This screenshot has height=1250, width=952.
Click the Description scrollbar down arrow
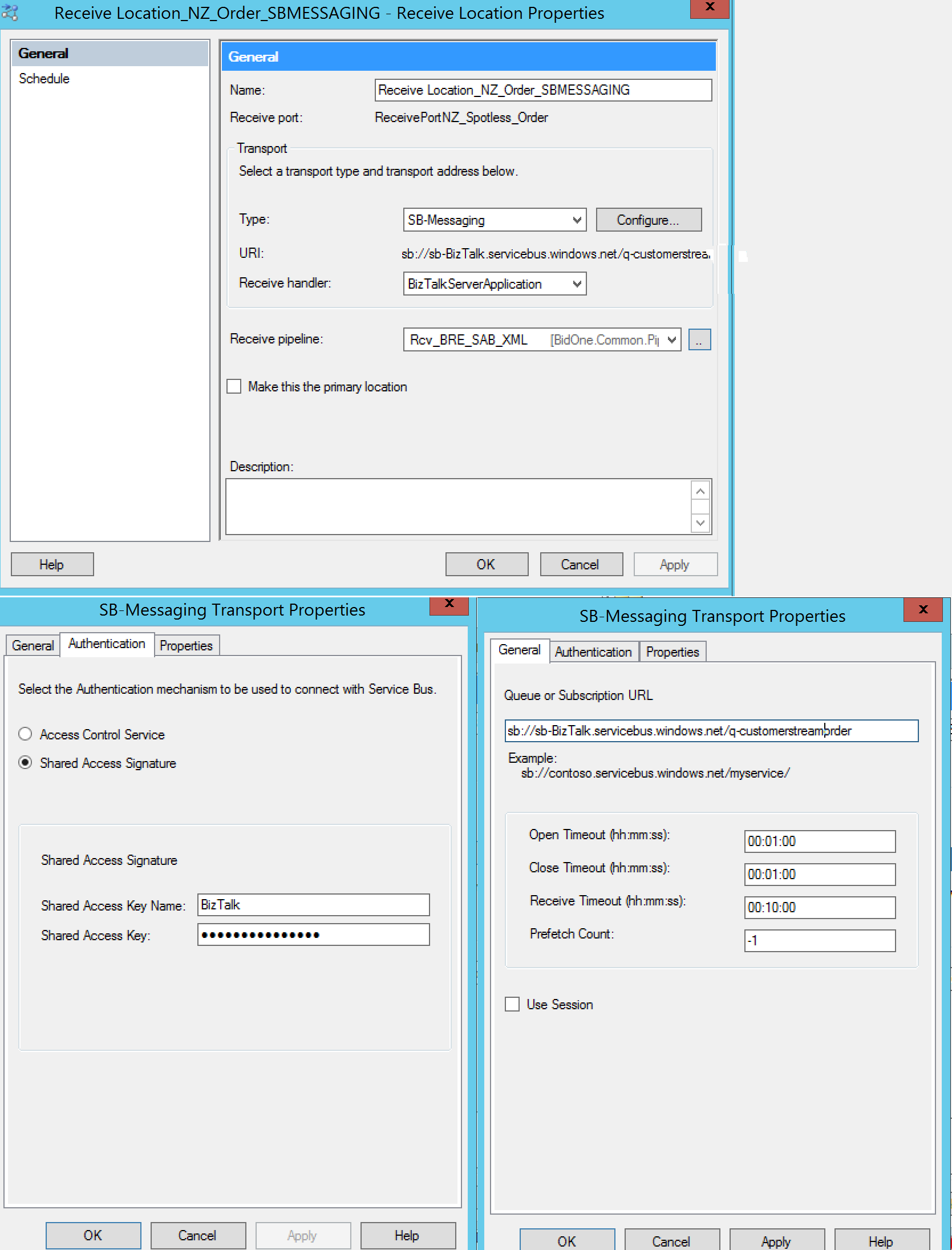click(x=700, y=523)
